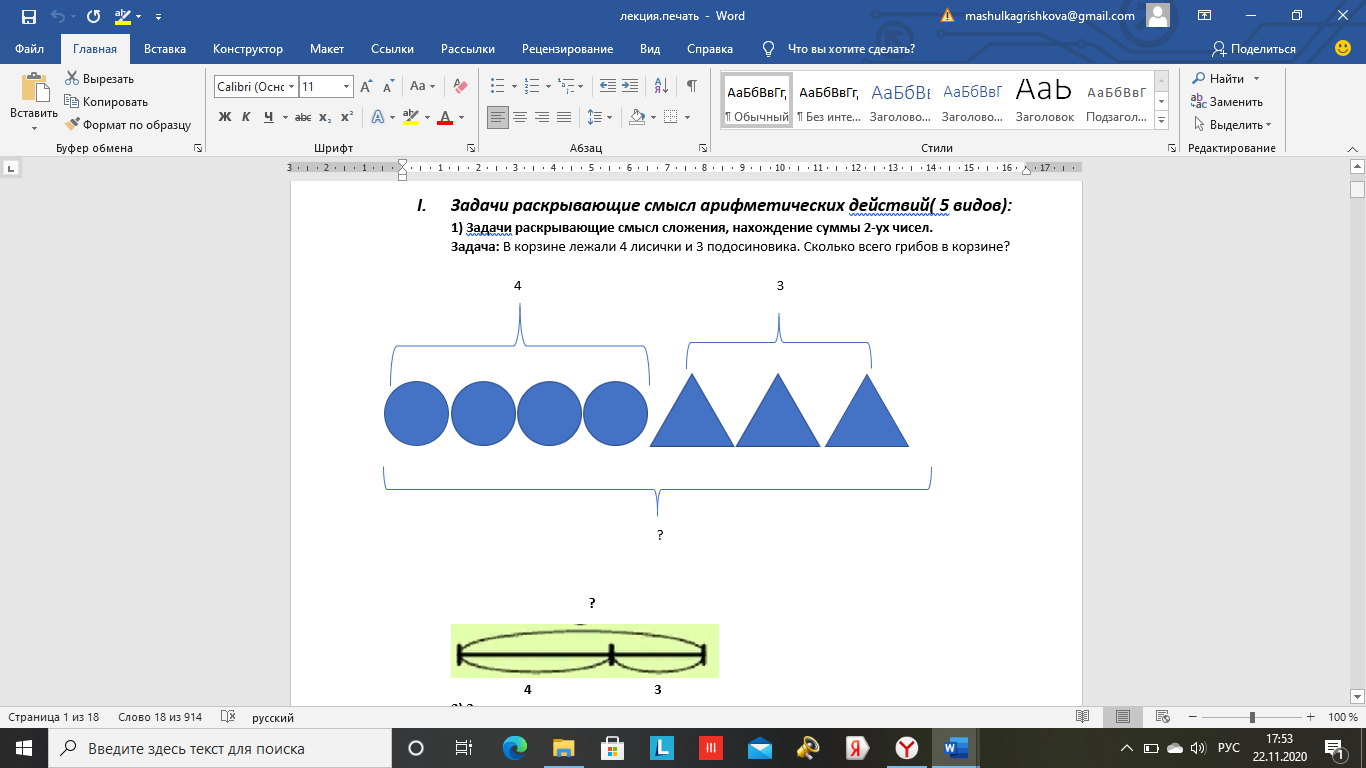1366x768 pixels.
Task: Toggle subscript x₂ formatting
Action: click(325, 117)
